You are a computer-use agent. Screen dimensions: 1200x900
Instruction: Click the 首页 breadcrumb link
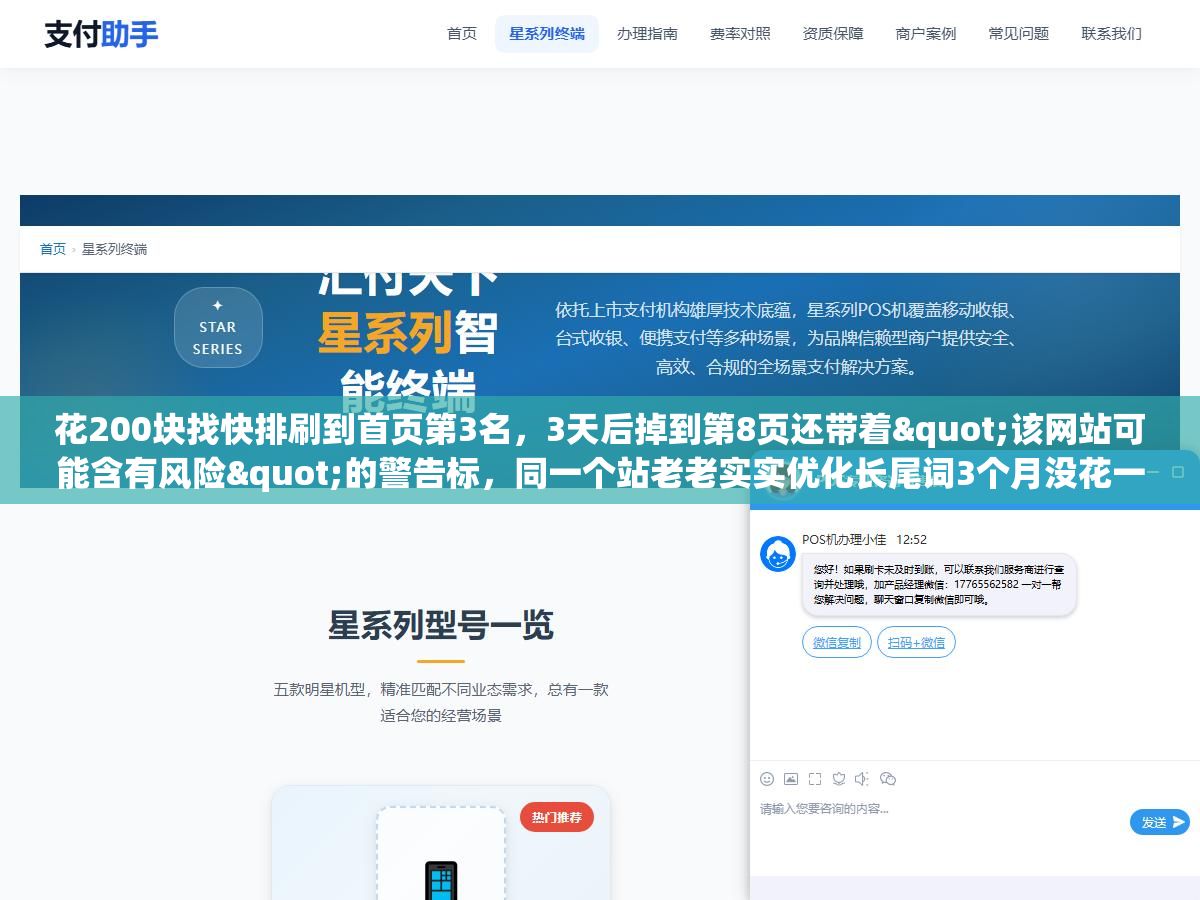pos(53,249)
